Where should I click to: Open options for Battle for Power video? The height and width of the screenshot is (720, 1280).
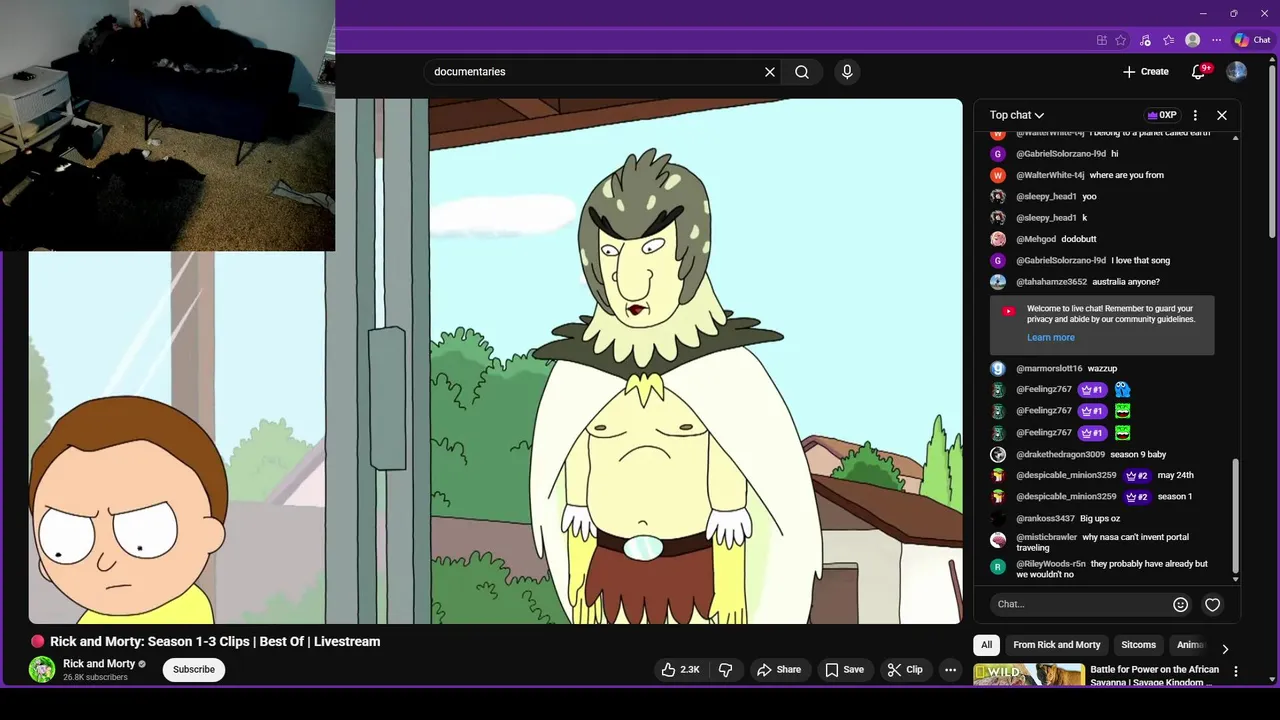(1235, 672)
